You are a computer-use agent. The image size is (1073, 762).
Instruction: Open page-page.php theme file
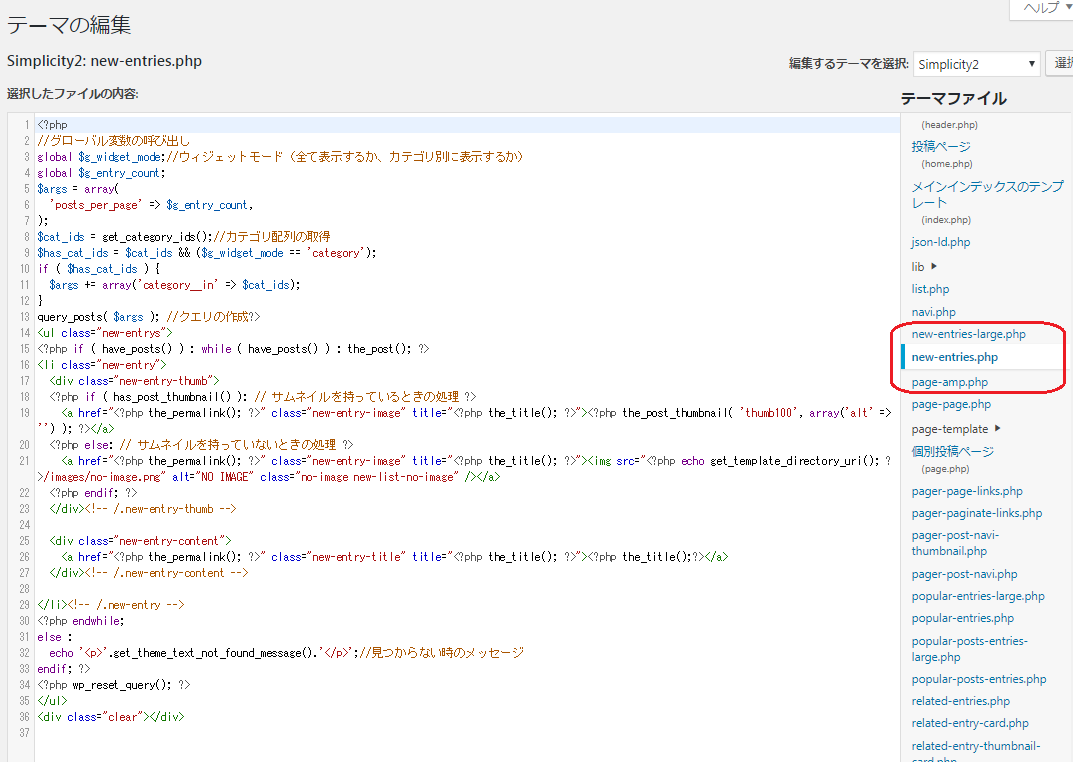click(x=951, y=404)
